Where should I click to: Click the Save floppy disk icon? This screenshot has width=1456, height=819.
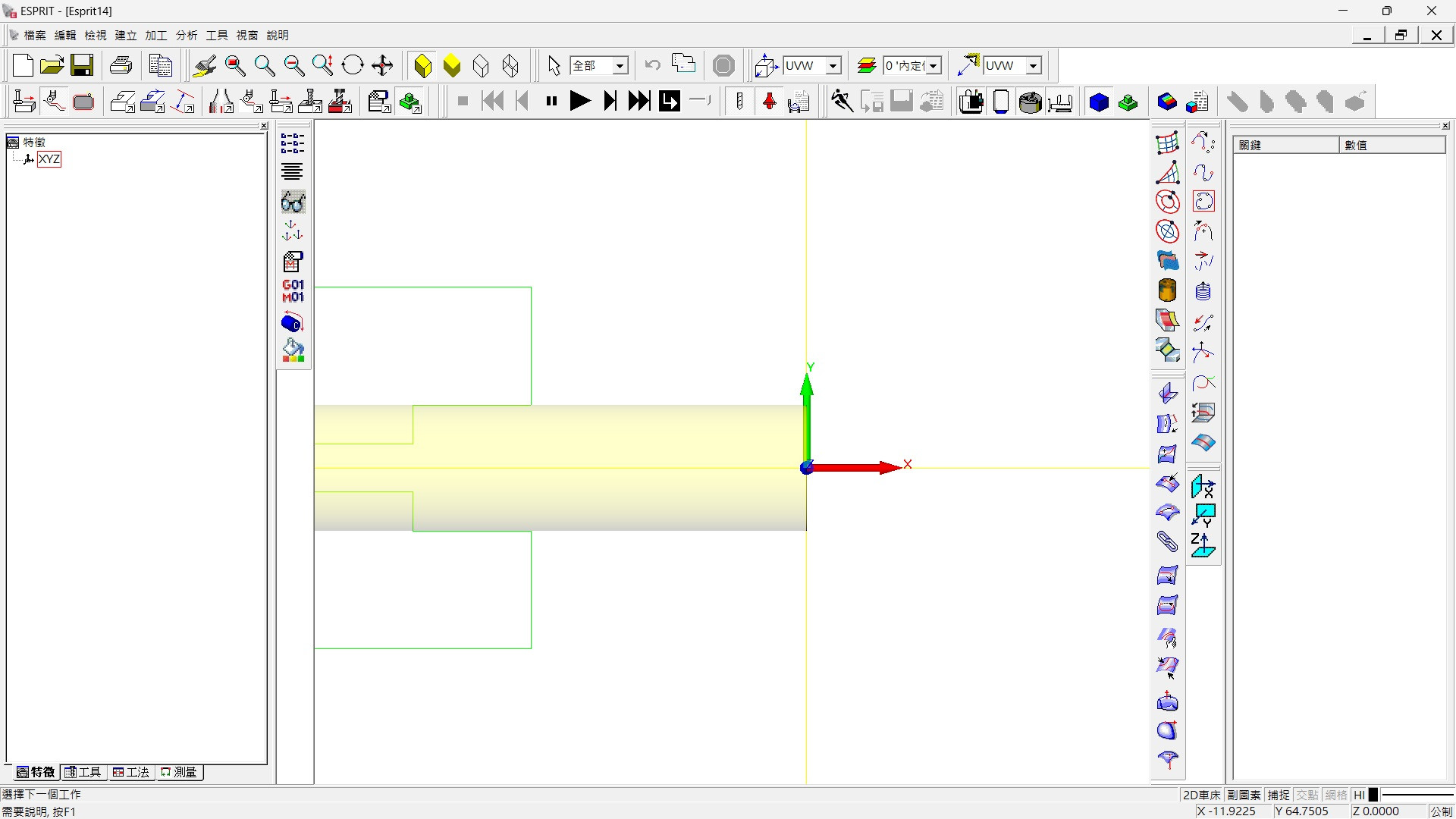[x=82, y=65]
